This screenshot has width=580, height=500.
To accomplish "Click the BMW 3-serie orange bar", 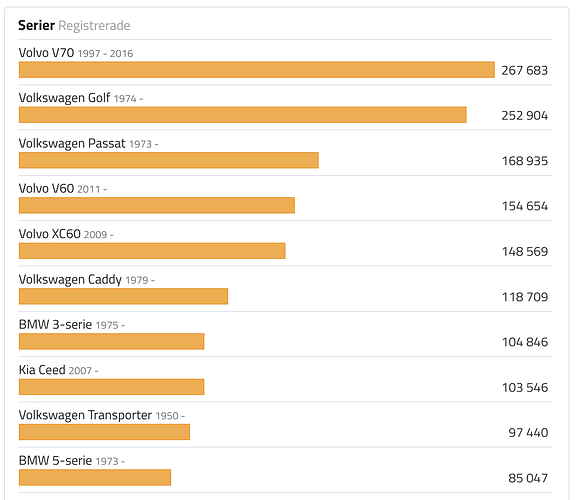I will point(111,341).
